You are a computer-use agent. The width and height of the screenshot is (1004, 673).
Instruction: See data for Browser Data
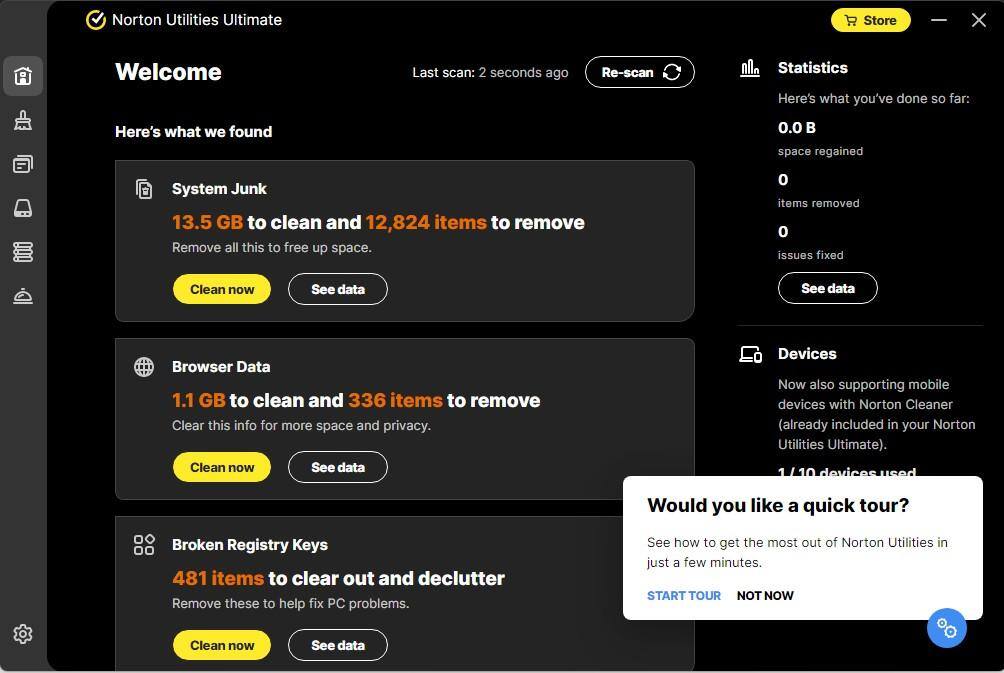coord(337,467)
